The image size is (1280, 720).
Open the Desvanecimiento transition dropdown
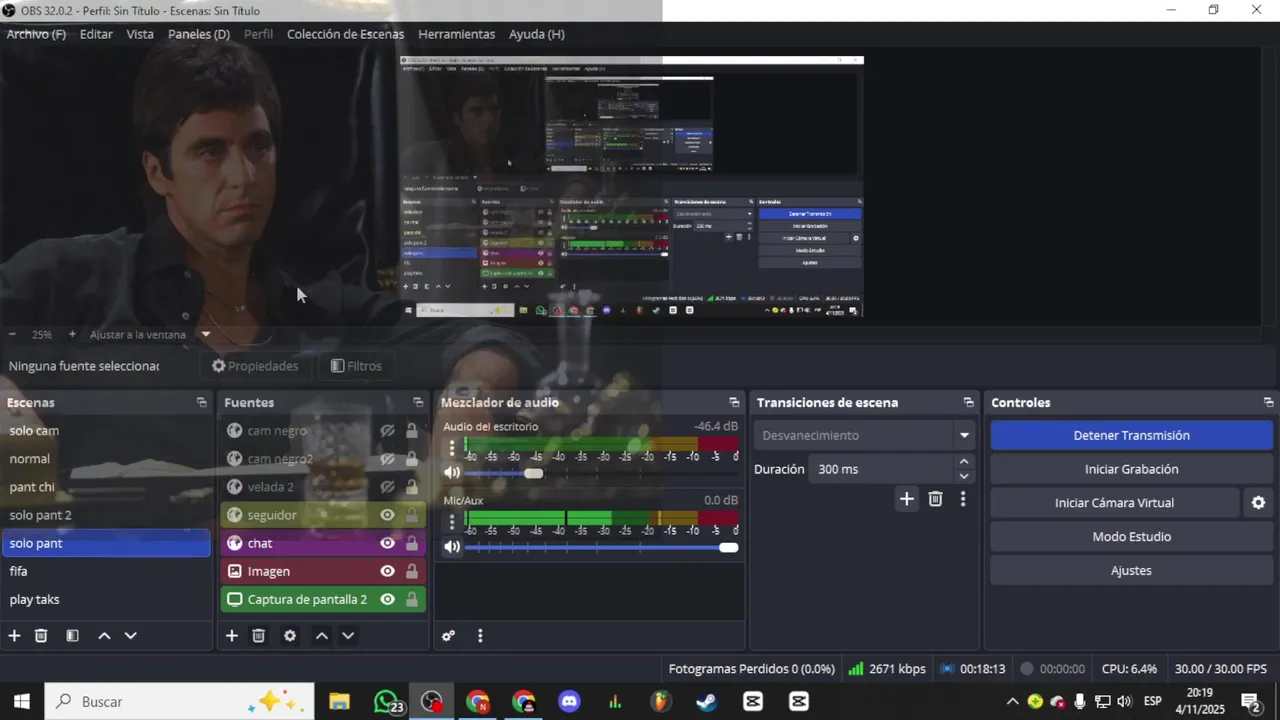pos(964,436)
